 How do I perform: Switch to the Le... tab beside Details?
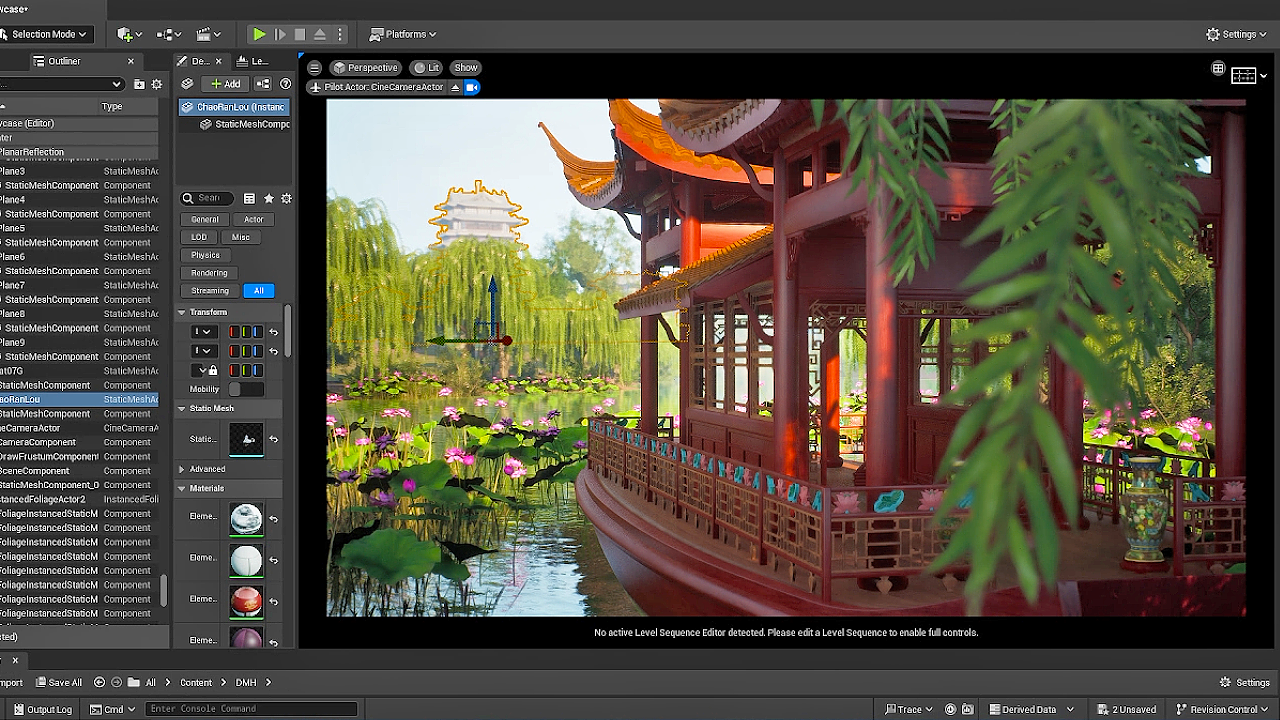(x=253, y=61)
